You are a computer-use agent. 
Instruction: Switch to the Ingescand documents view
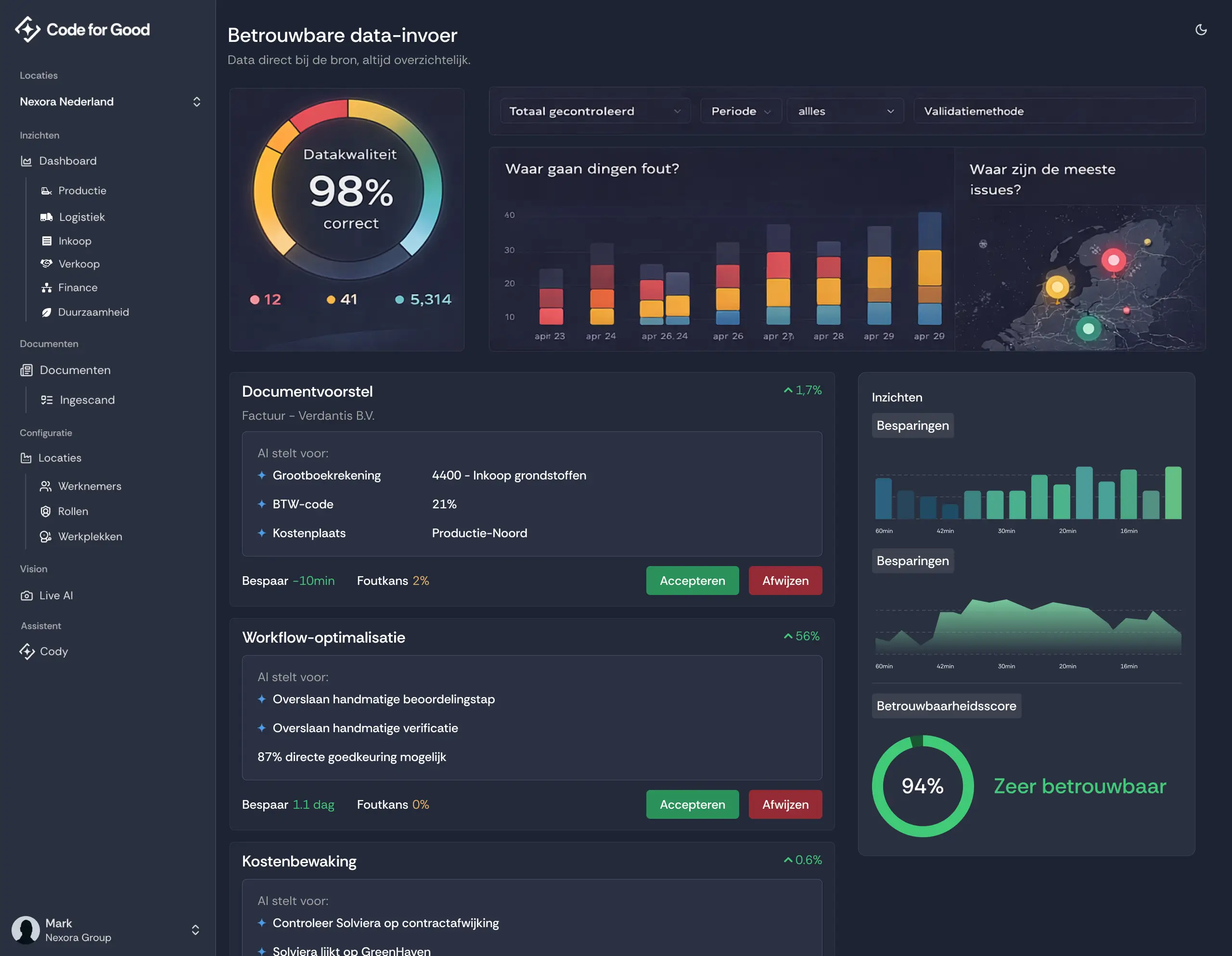point(87,400)
